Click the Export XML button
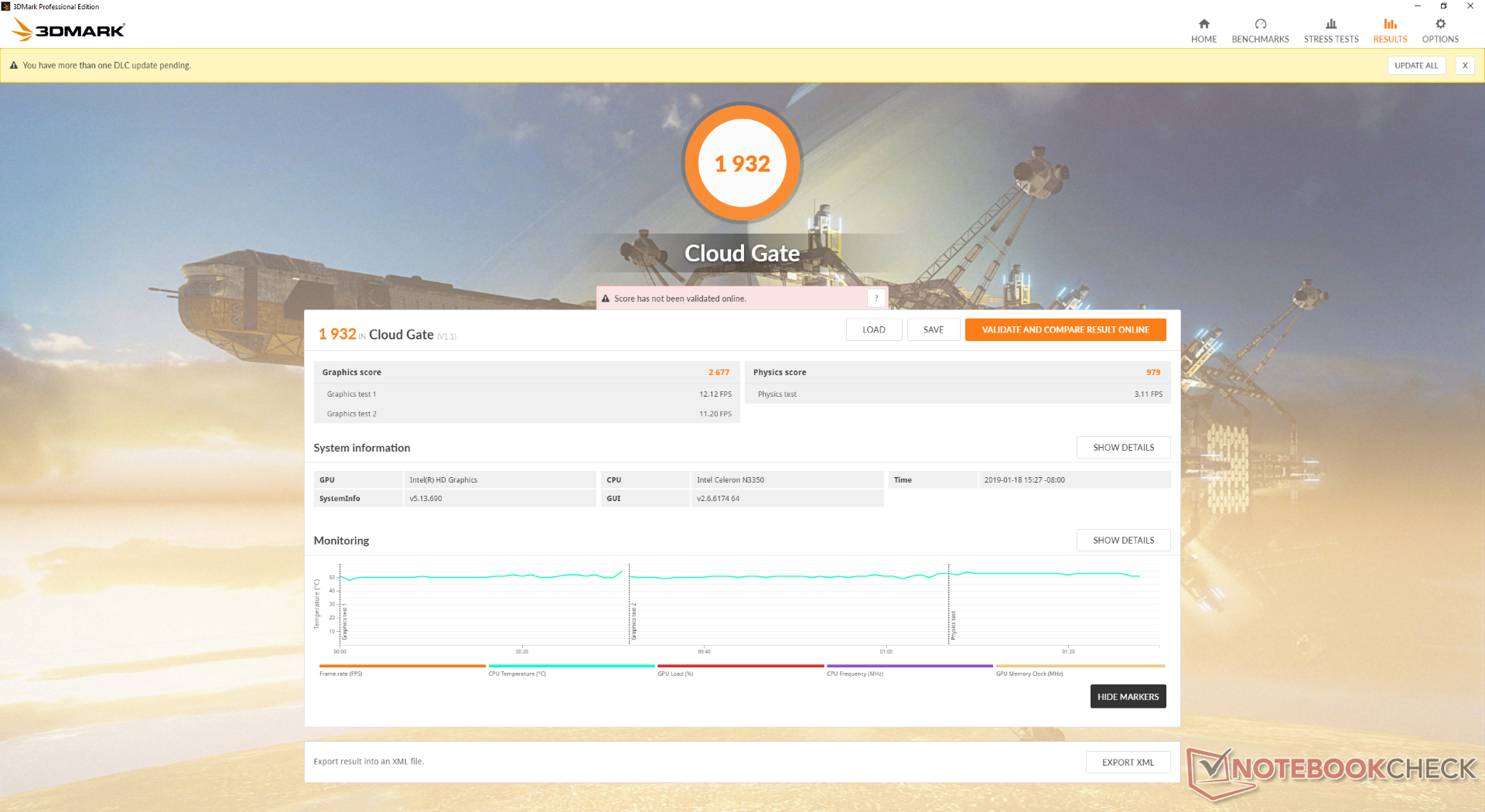The width and height of the screenshot is (1485, 812). (1128, 763)
